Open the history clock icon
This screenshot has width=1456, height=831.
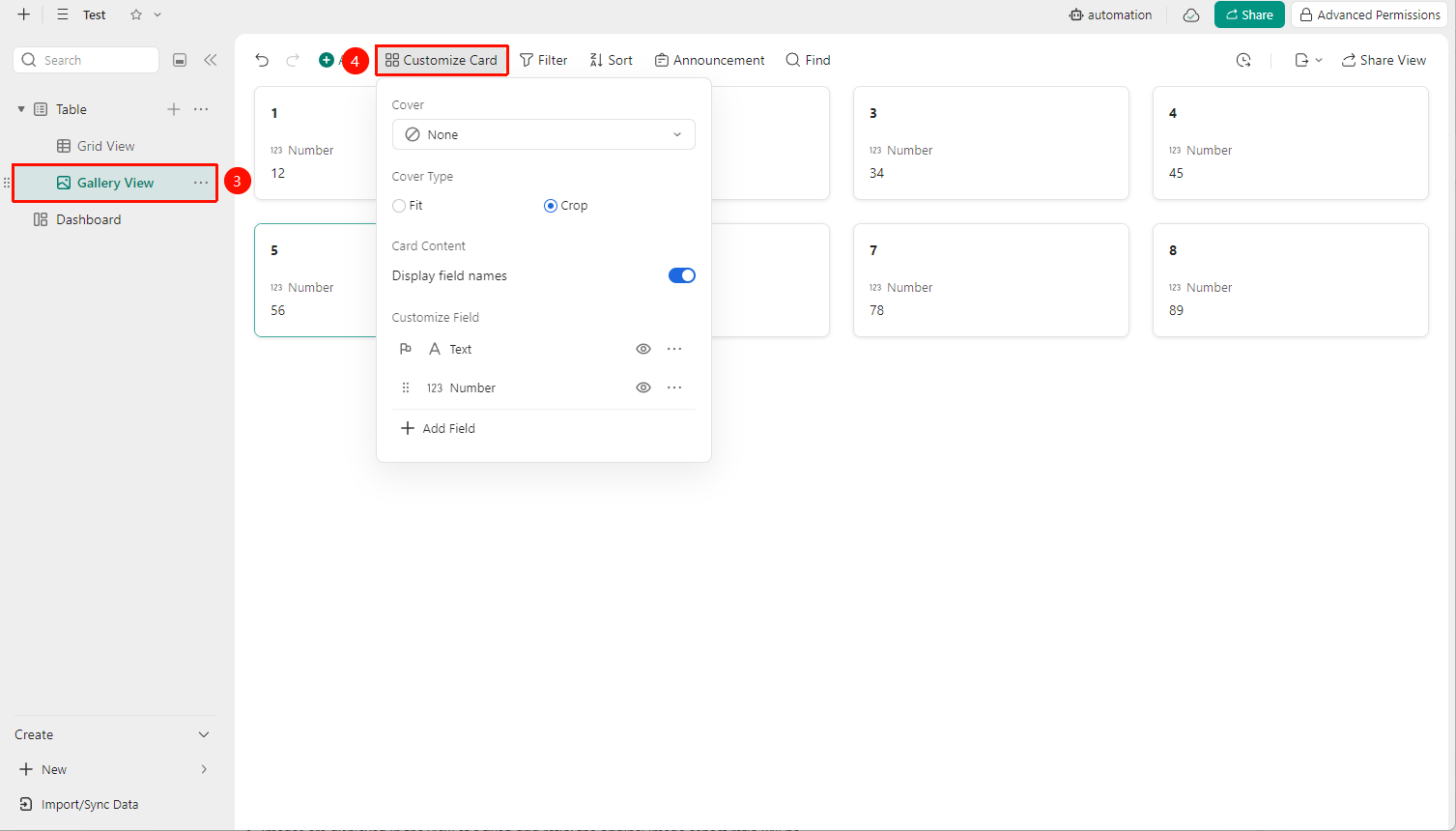(x=1243, y=60)
